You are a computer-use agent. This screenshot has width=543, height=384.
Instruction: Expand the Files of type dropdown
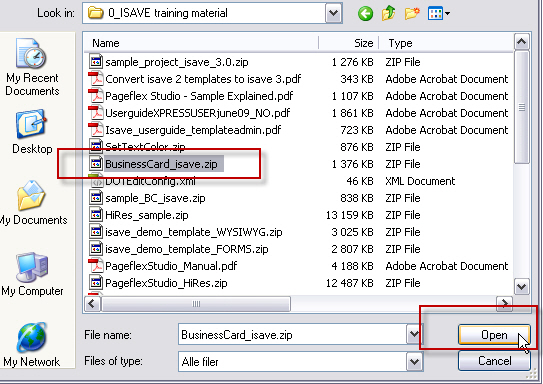point(414,362)
